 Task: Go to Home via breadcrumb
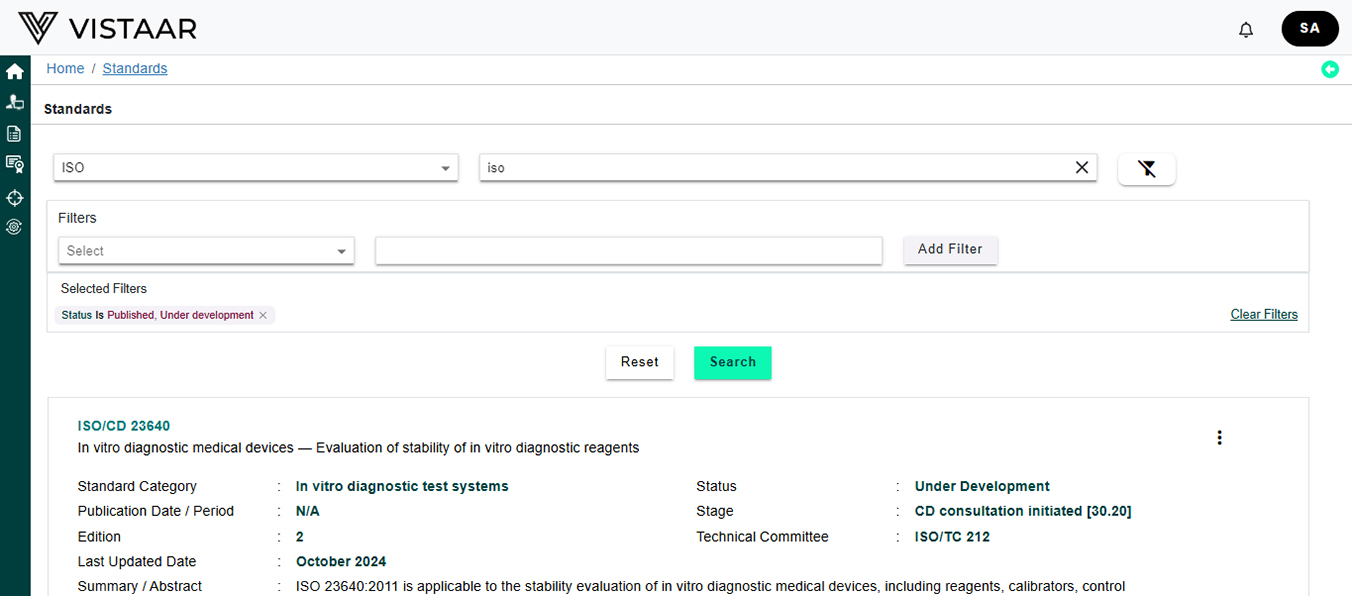pos(65,68)
